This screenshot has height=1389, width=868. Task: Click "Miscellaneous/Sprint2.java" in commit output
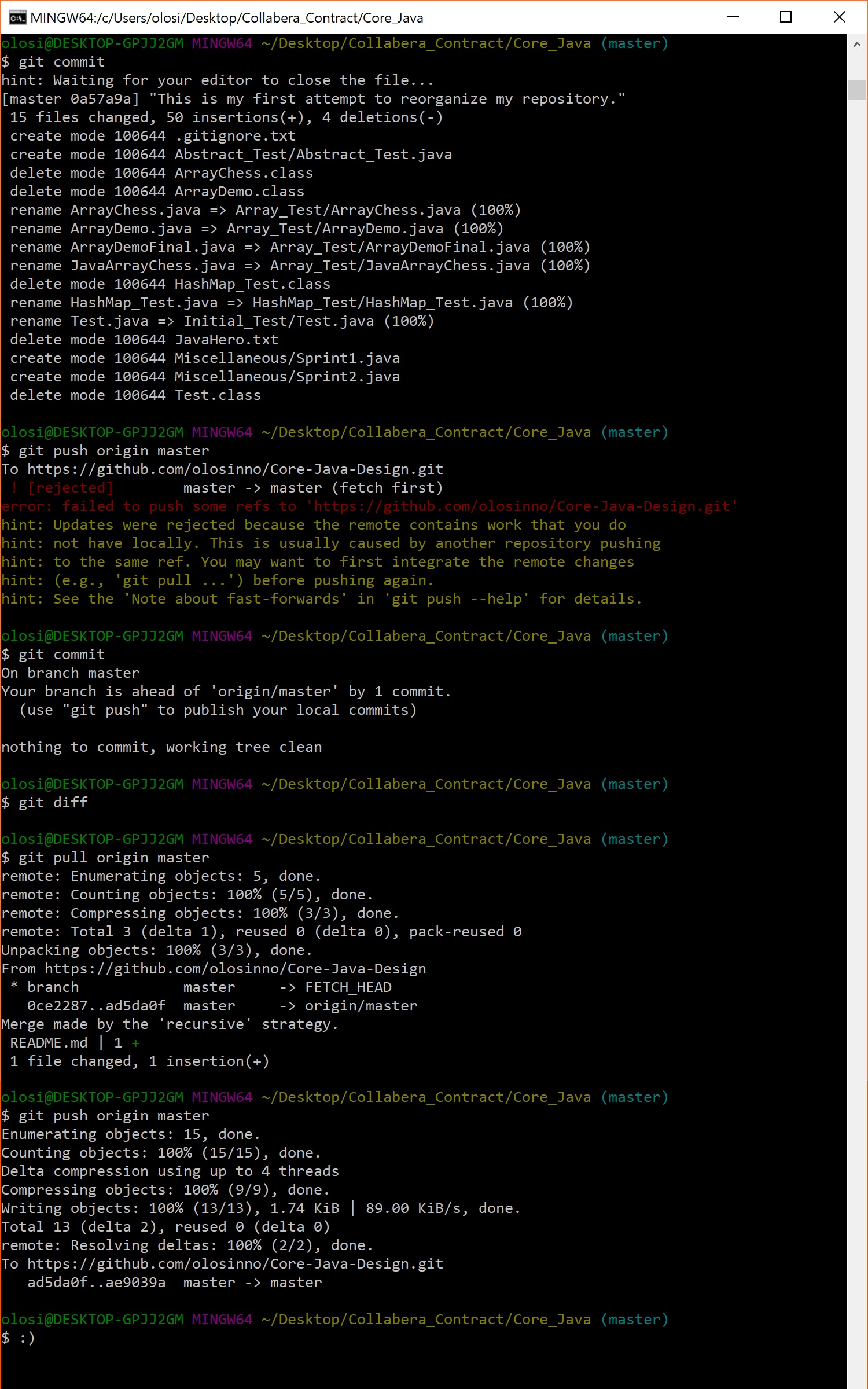287,377
